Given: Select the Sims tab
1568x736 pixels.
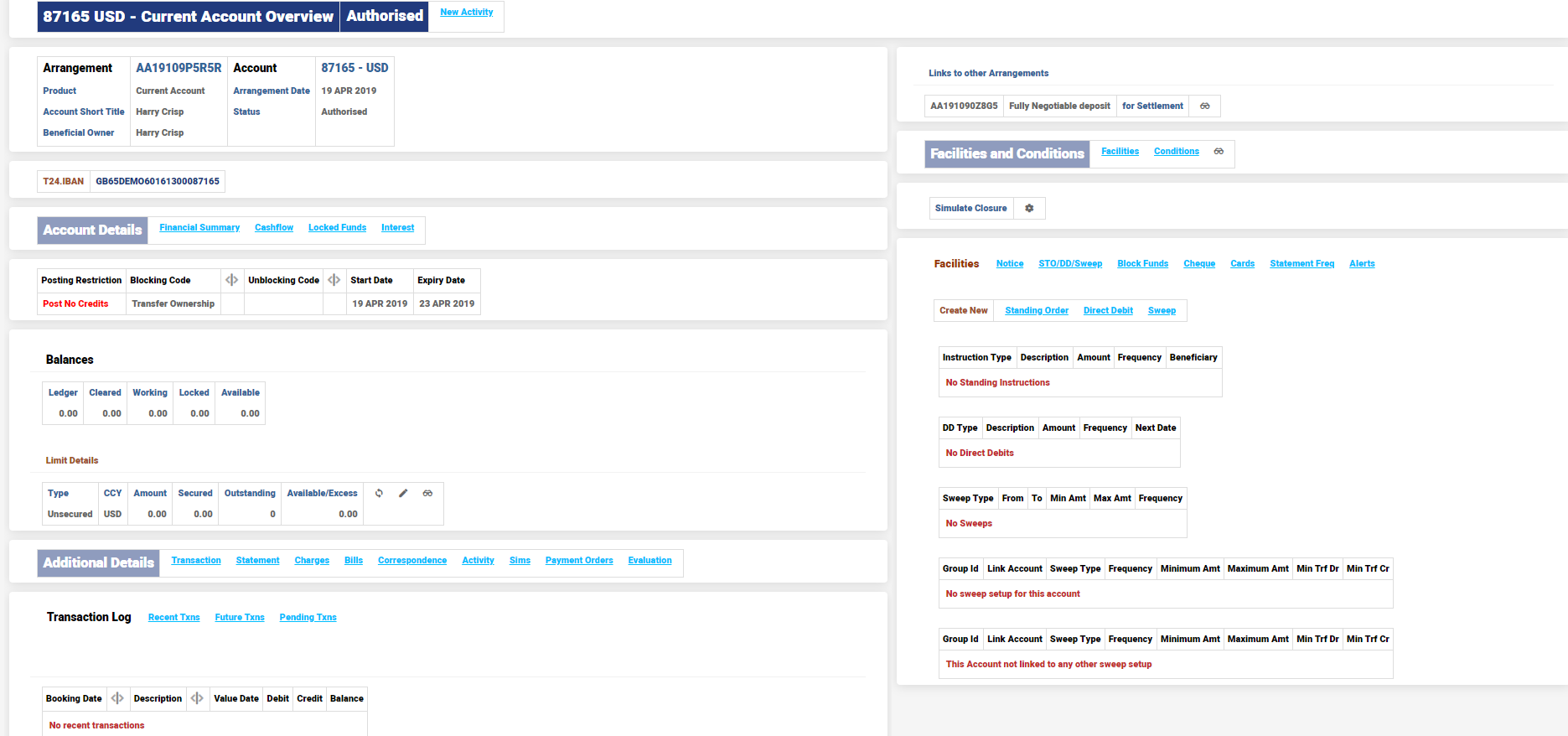Looking at the screenshot, I should 520,561.
